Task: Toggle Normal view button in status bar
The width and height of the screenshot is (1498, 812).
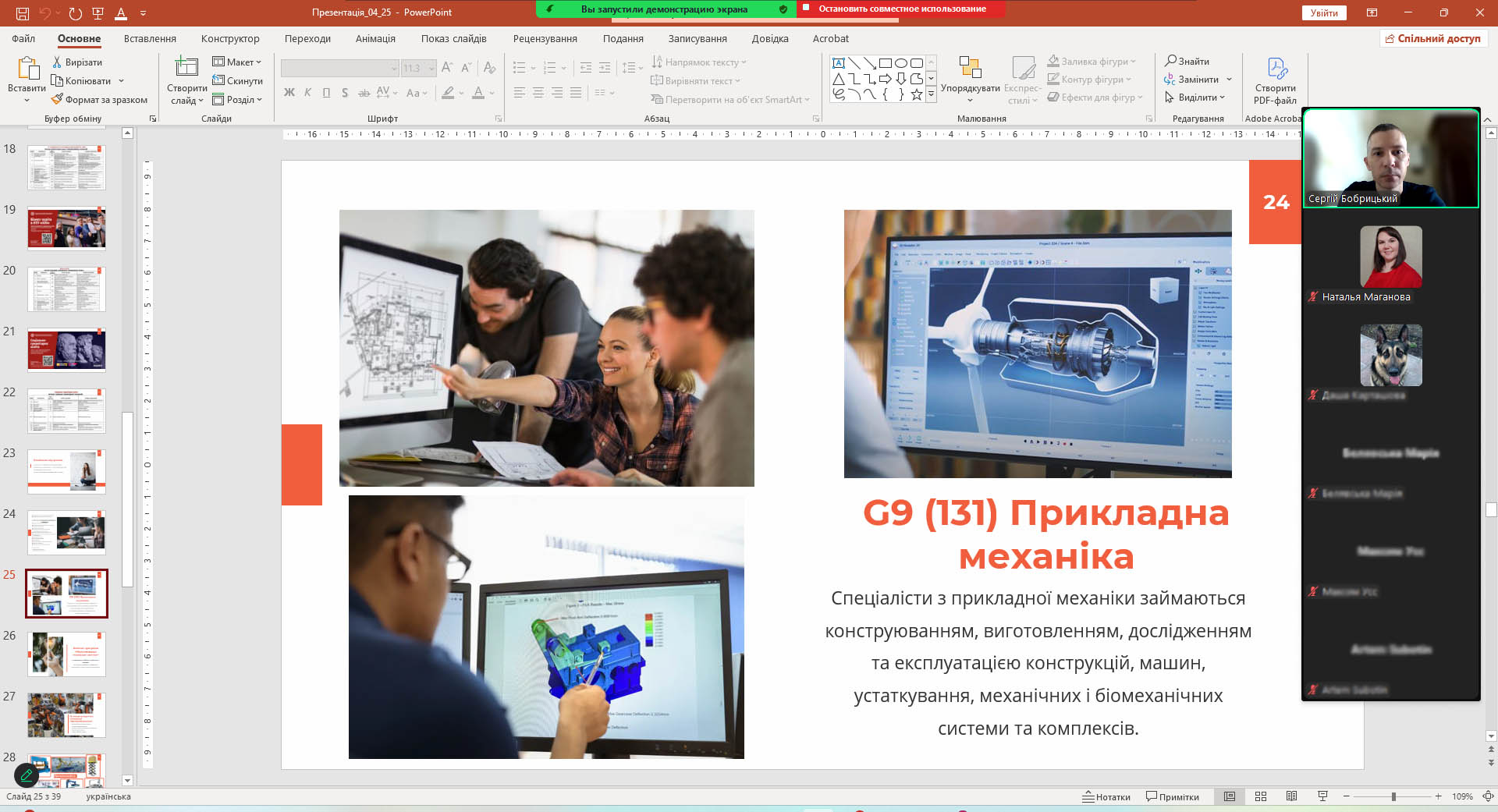Action: (x=1230, y=796)
